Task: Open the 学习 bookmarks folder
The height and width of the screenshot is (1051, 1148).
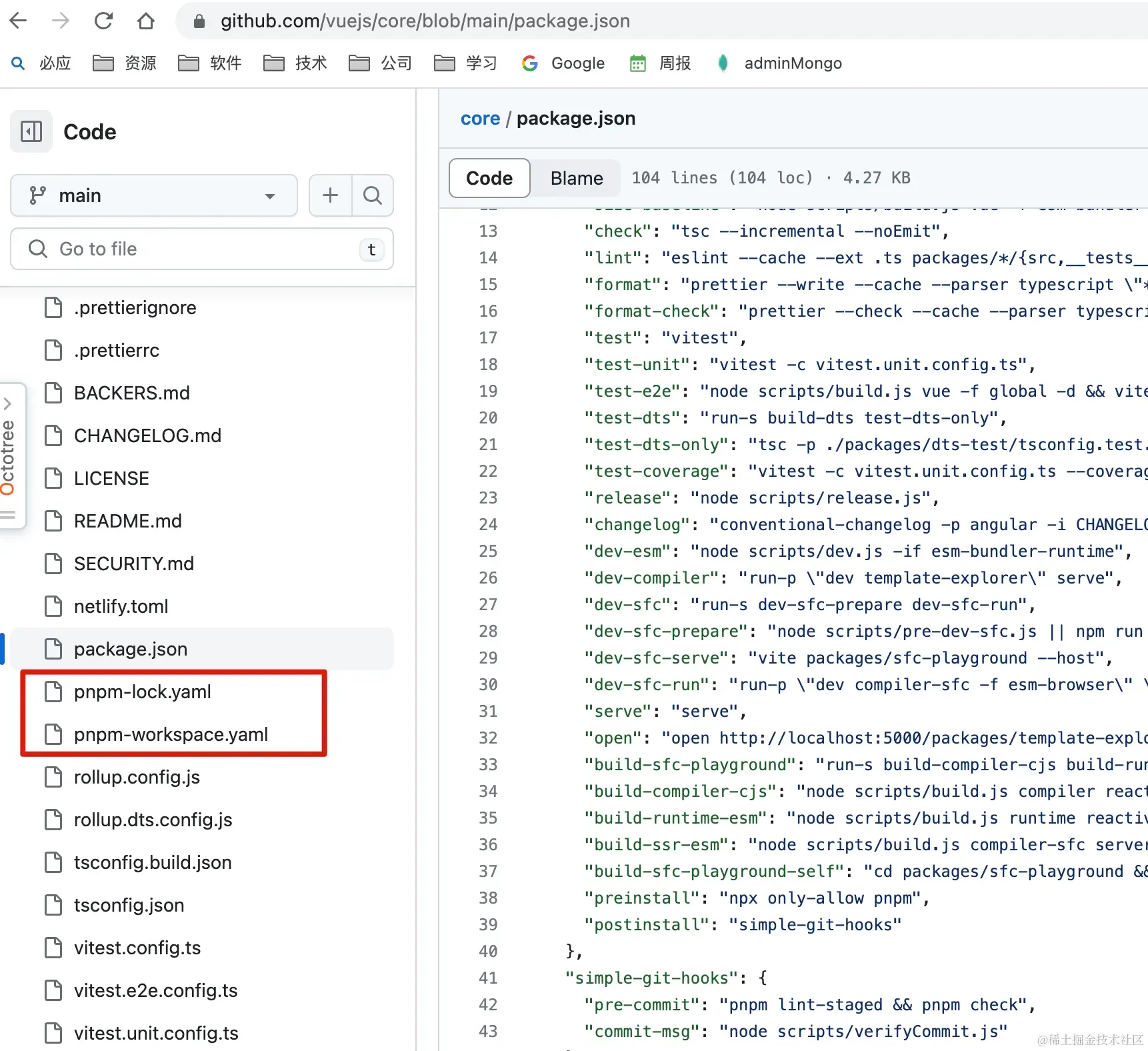Action: [466, 63]
